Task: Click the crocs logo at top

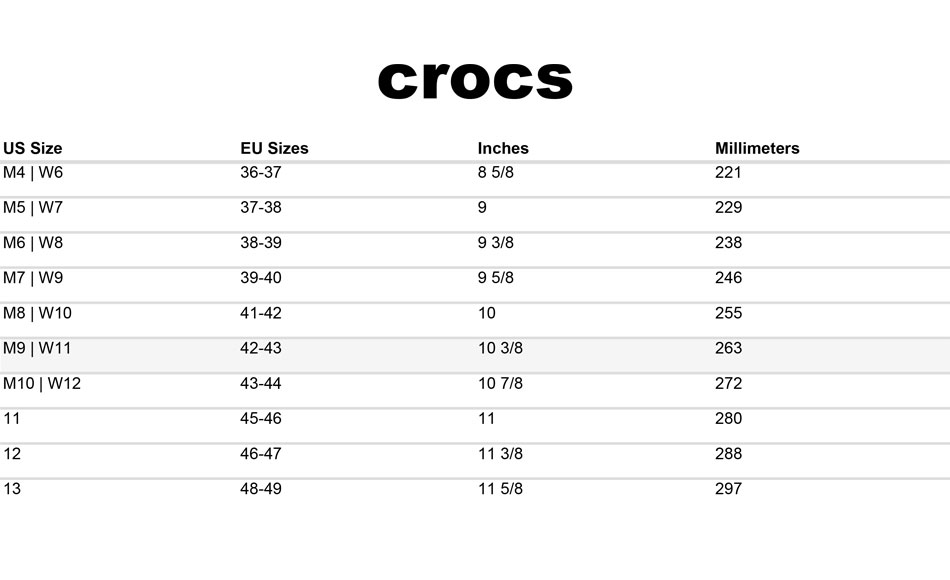Action: tap(475, 80)
